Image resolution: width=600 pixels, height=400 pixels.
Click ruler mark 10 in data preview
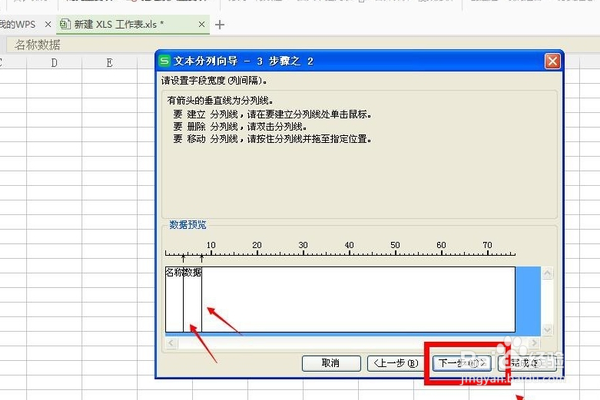click(x=211, y=245)
